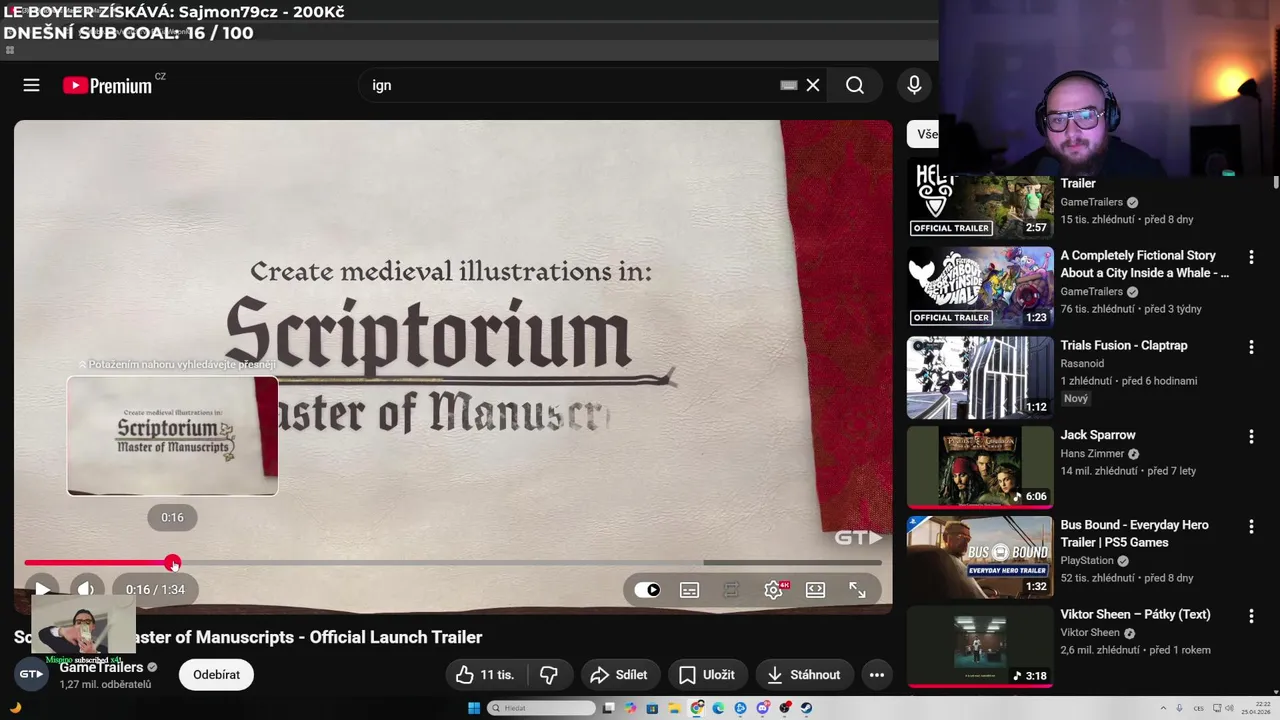Image resolution: width=1280 pixels, height=720 pixels.
Task: Open Task View on the taskbar
Action: pyautogui.click(x=608, y=708)
